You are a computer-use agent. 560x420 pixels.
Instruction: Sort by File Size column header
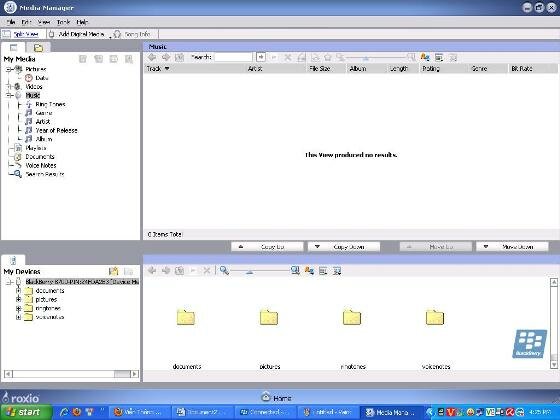326,69
